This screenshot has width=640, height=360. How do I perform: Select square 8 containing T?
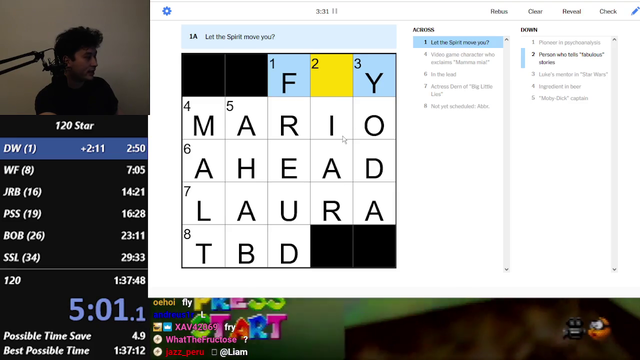coord(203,246)
